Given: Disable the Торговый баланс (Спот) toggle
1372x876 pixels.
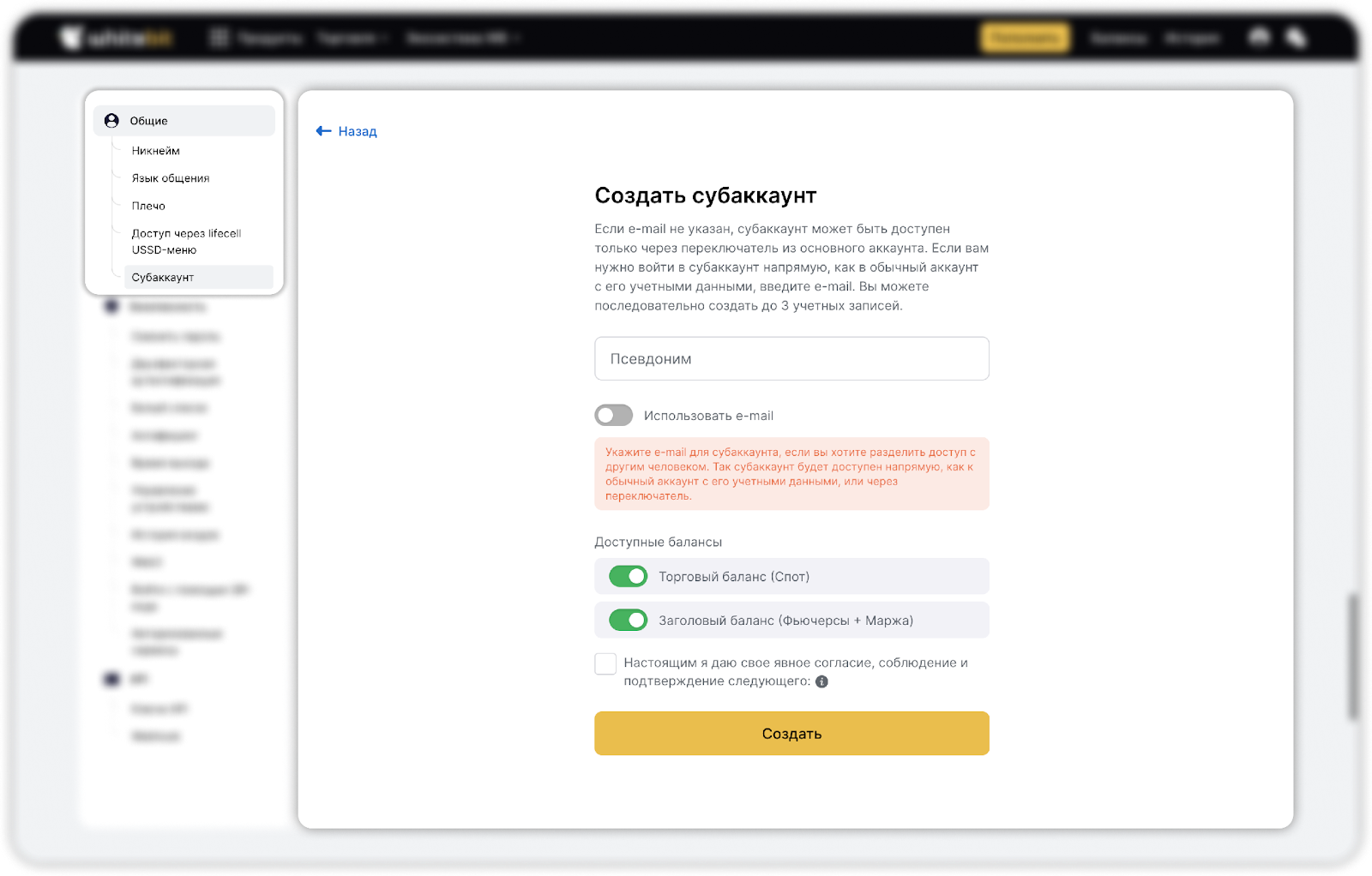Looking at the screenshot, I should [628, 577].
